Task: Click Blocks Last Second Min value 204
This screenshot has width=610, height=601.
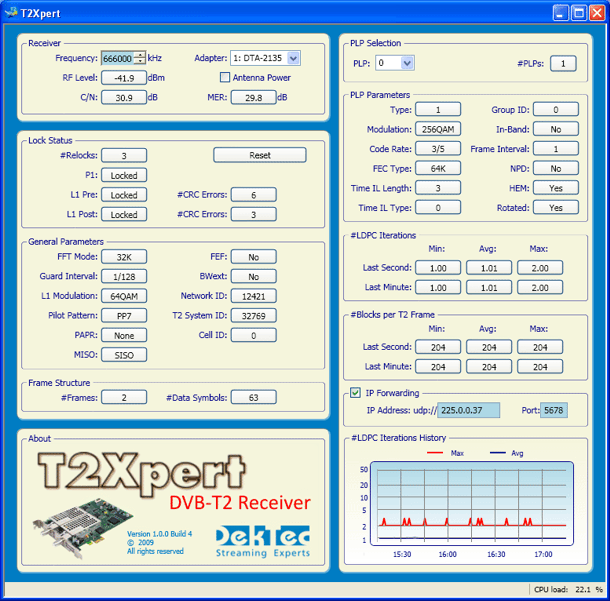Action: [x=438, y=347]
